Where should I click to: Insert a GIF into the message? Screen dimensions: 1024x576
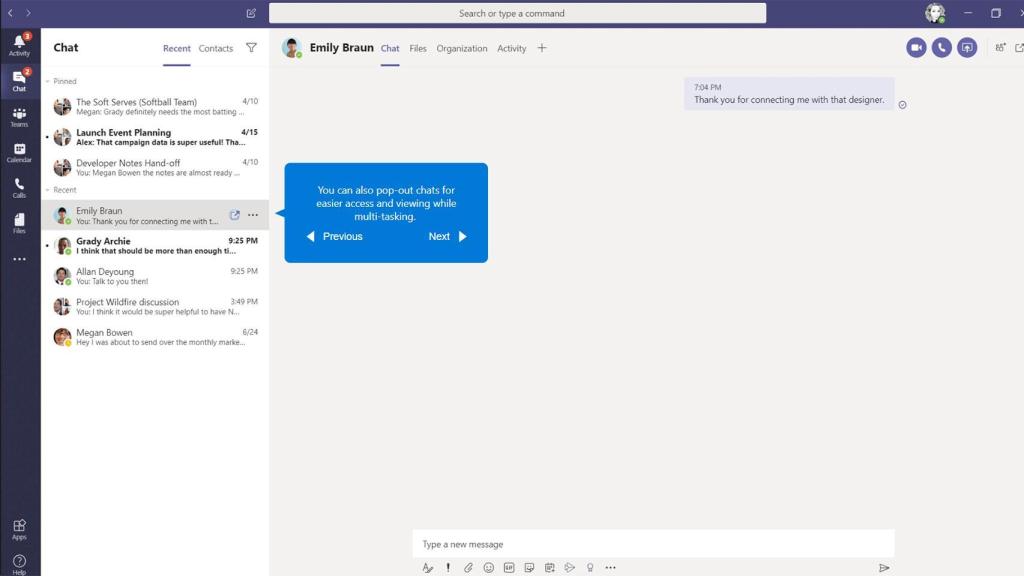coord(509,567)
